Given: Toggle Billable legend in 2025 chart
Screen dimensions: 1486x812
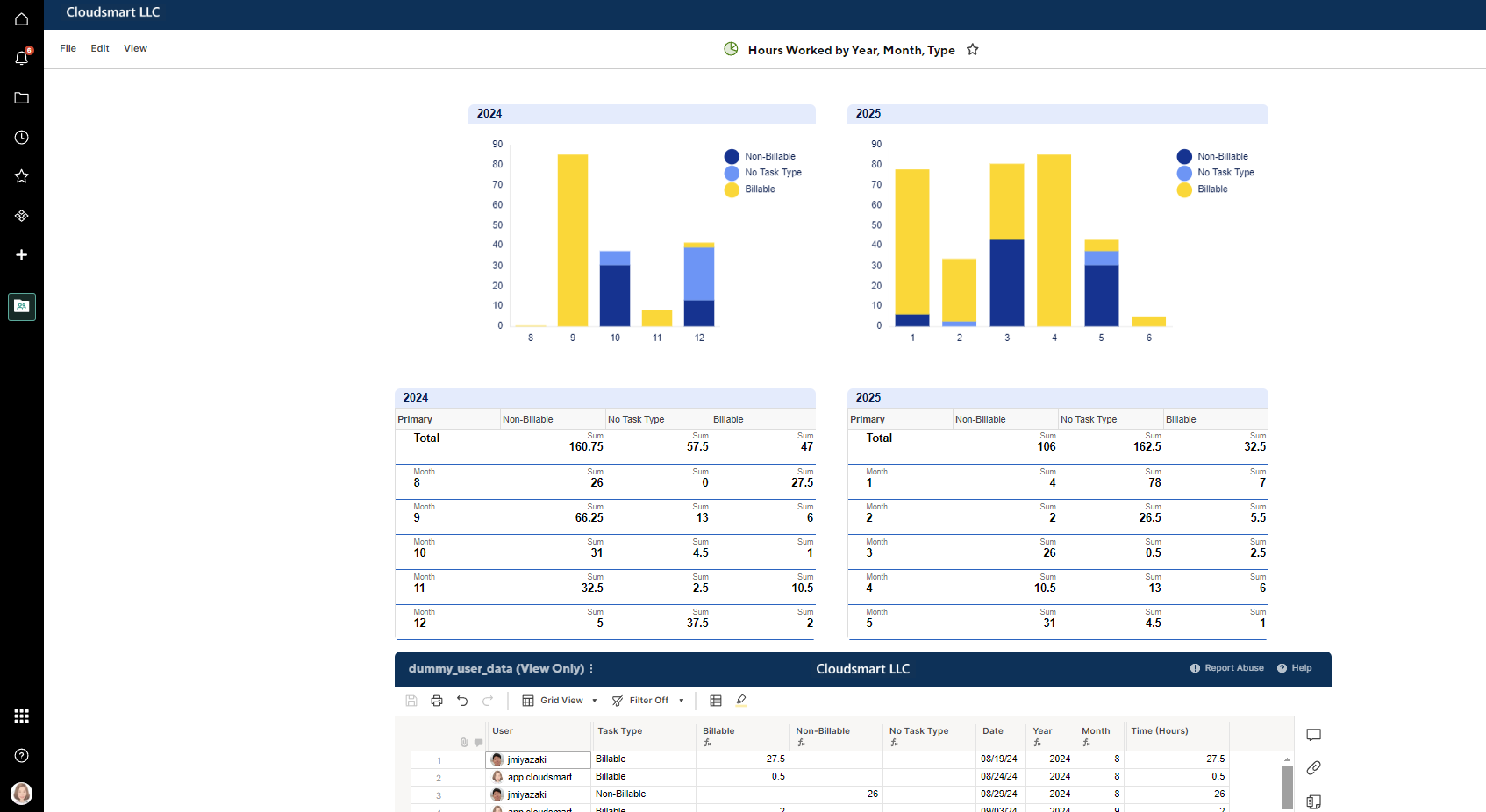Looking at the screenshot, I should click(1203, 189).
